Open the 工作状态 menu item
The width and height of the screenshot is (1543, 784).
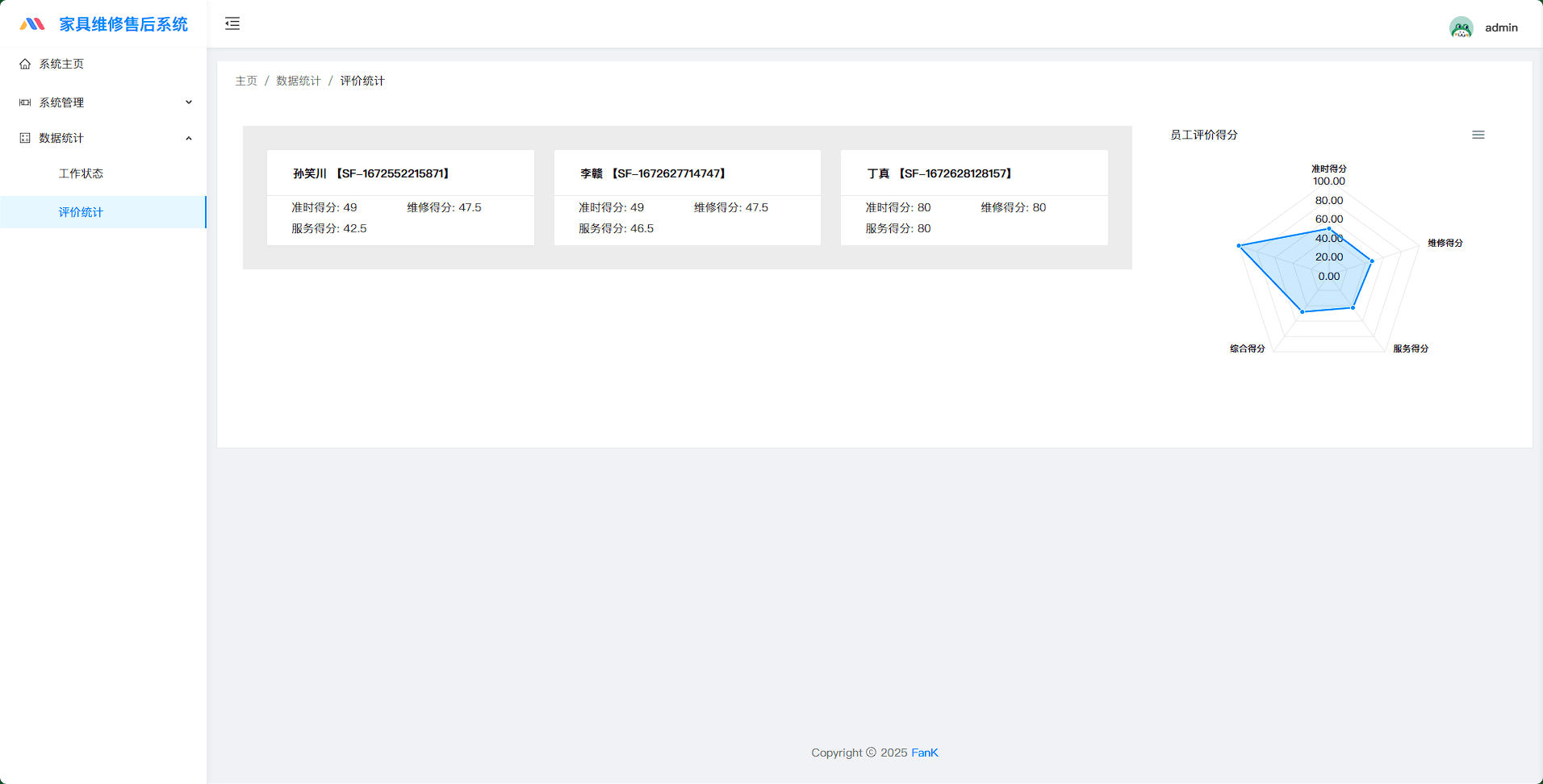tap(81, 173)
